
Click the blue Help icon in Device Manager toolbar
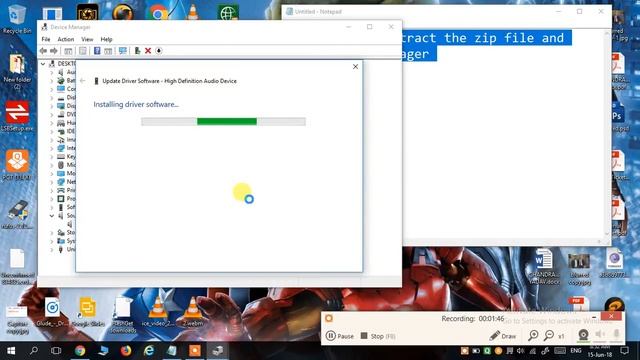(x=97, y=51)
